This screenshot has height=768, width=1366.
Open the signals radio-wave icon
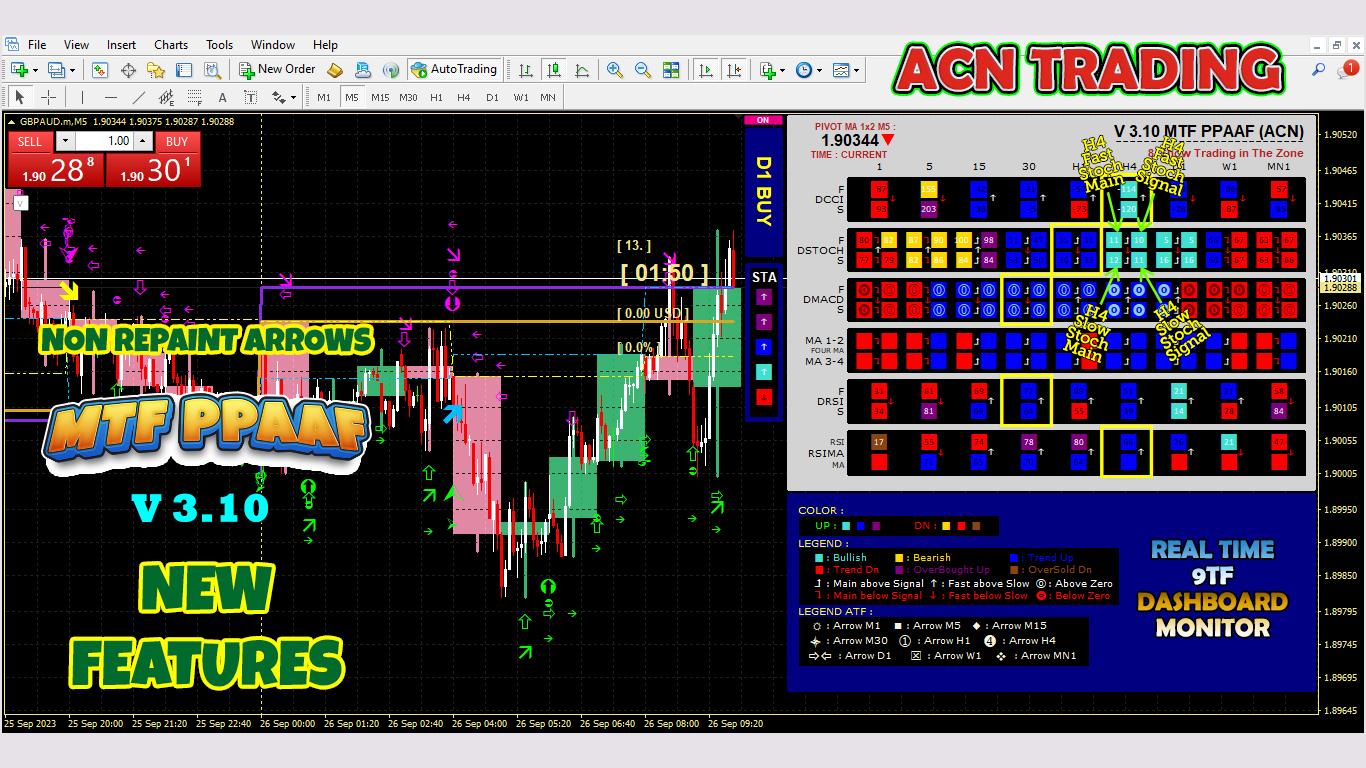coord(391,70)
